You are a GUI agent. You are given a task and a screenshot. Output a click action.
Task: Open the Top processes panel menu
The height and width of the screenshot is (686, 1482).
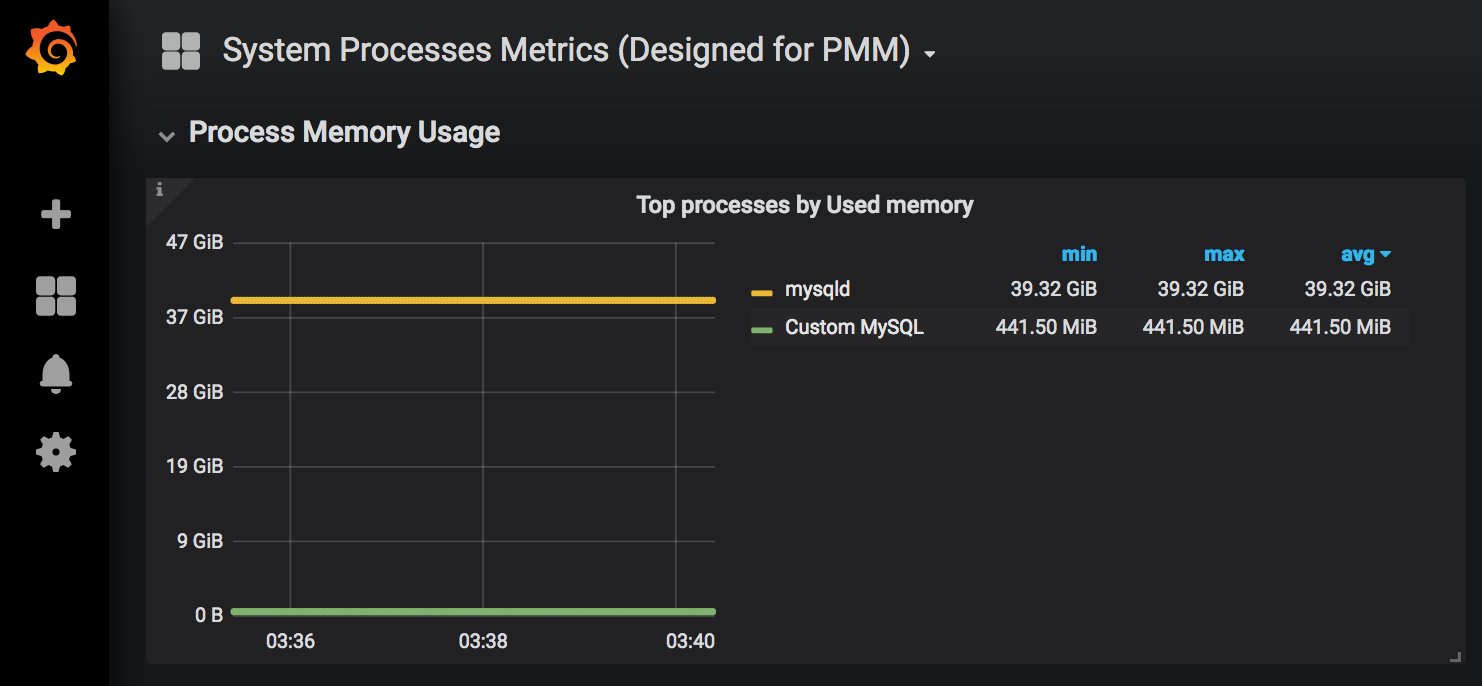click(804, 204)
